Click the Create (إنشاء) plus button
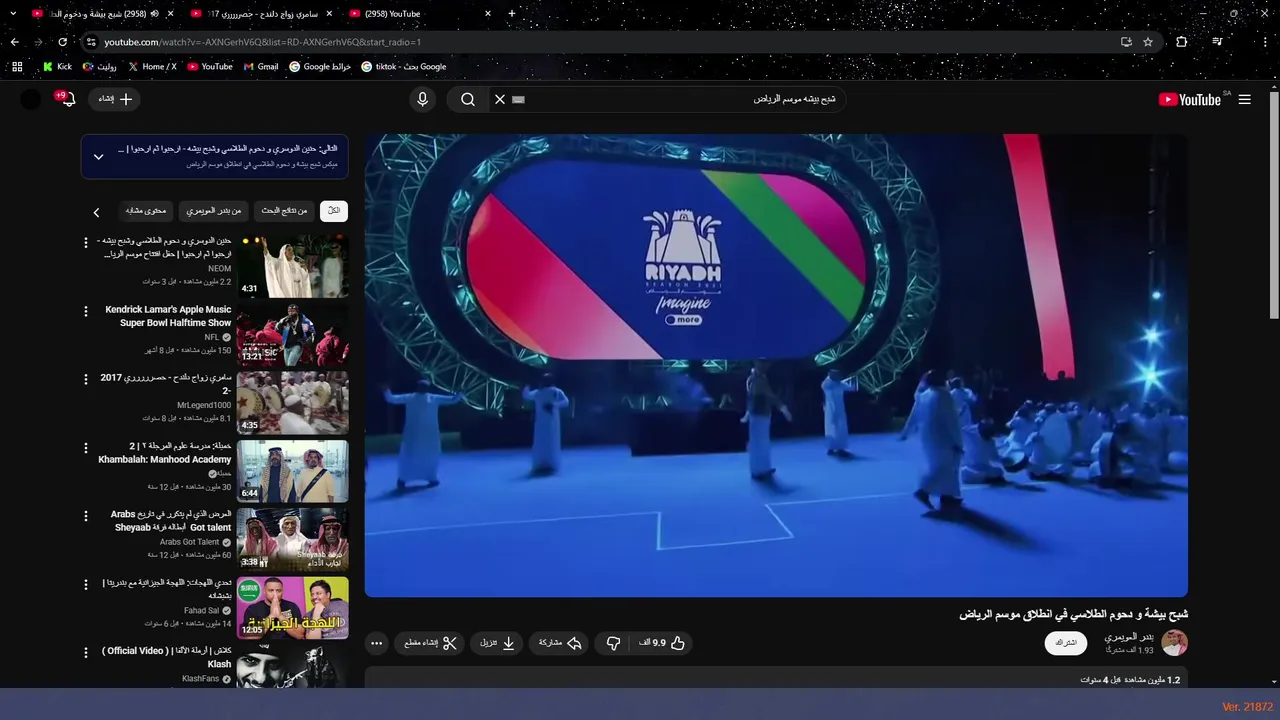This screenshot has height=720, width=1280. 115,99
